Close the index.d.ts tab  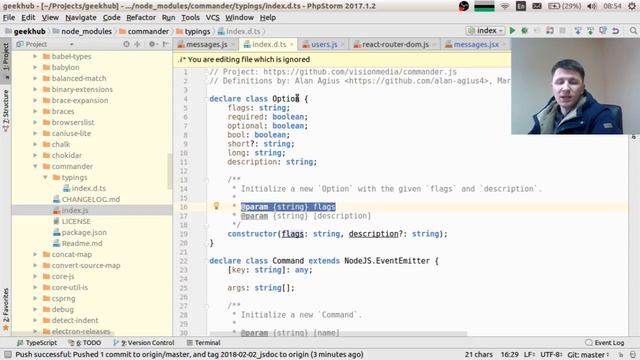click(x=292, y=44)
